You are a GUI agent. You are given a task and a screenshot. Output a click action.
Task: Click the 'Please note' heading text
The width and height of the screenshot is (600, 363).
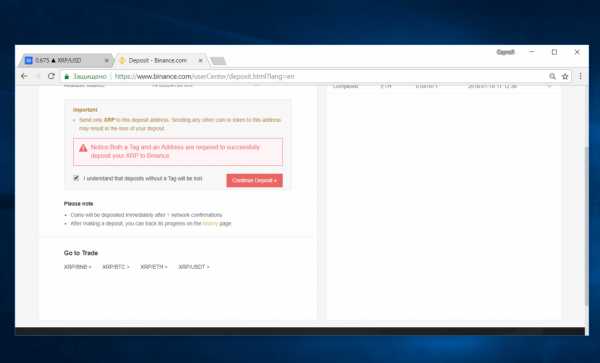[78, 203]
